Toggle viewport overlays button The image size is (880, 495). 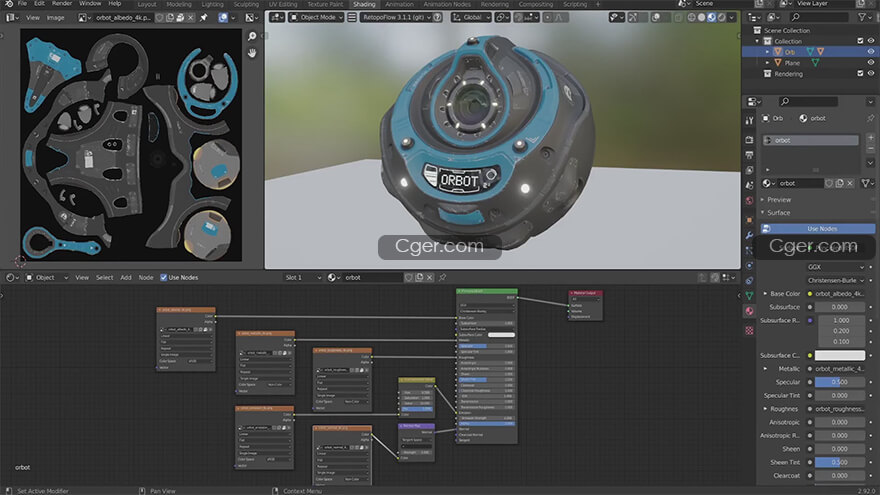[656, 17]
